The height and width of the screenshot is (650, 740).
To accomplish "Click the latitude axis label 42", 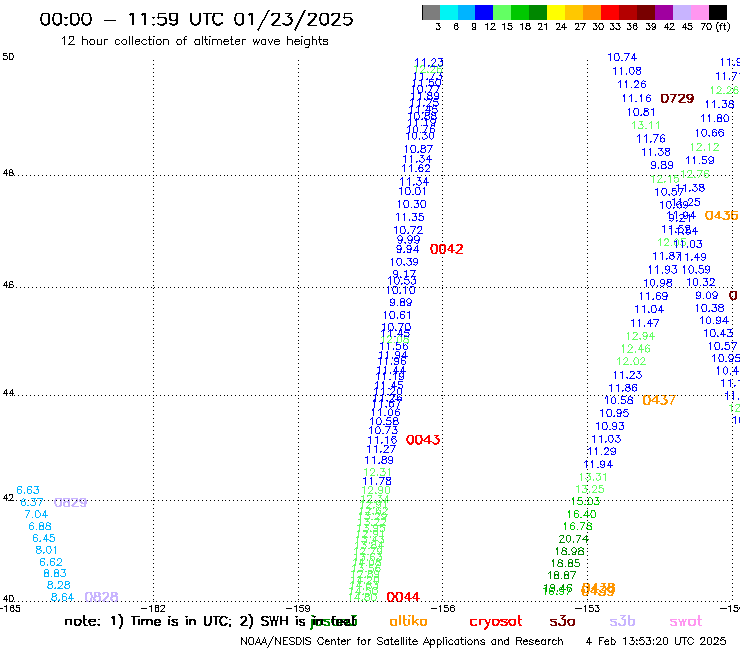I will (x=8, y=498).
